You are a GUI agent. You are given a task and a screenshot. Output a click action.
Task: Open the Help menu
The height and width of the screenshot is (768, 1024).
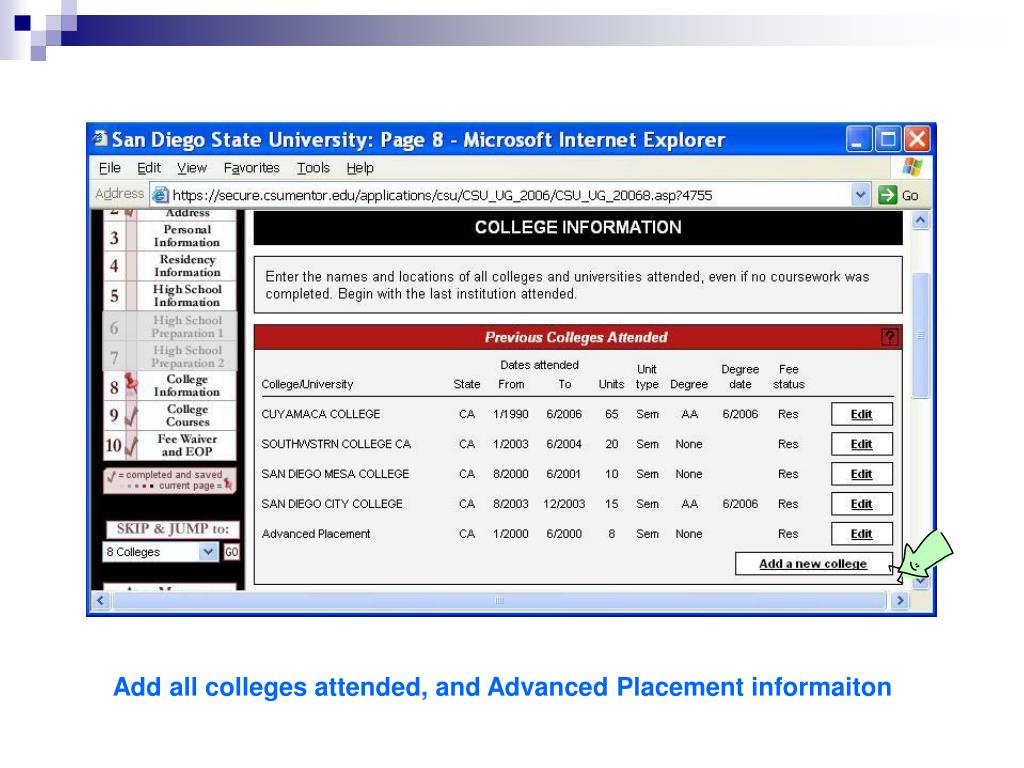pos(360,168)
